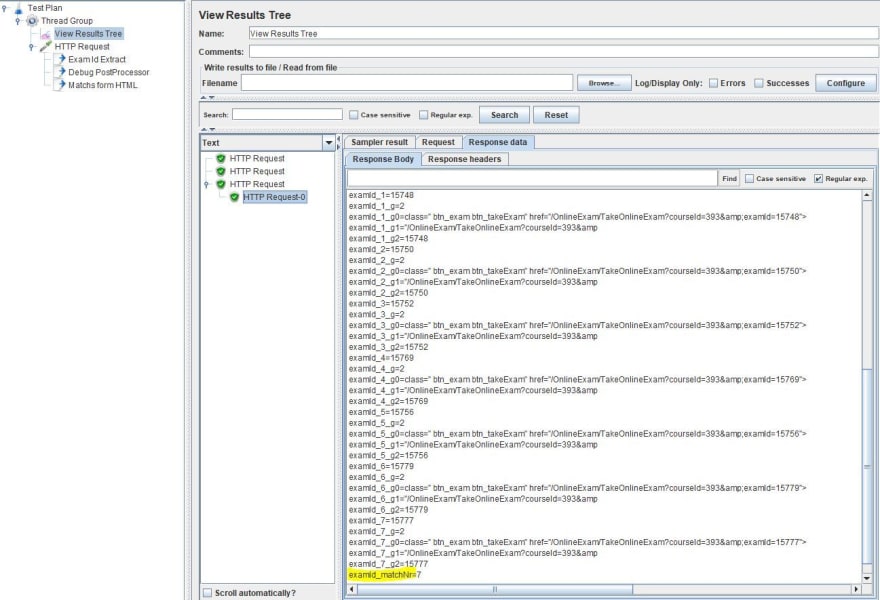This screenshot has width=880, height=600.
Task: Click the ExamId Extract post-processor icon
Action: click(x=61, y=59)
